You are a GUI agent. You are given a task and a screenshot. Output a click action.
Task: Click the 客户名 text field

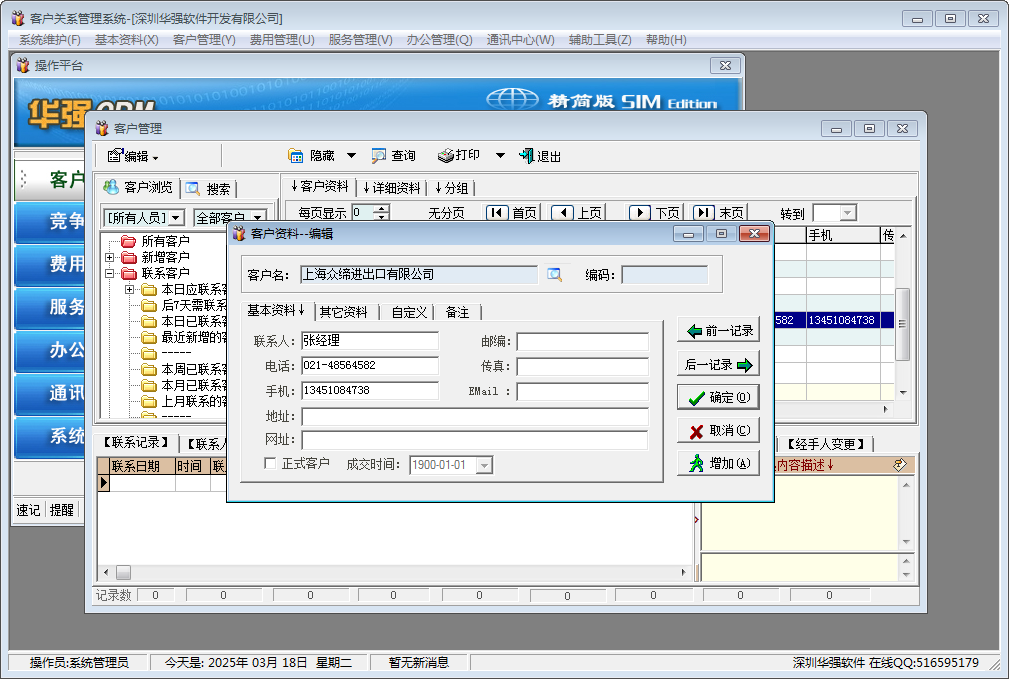pos(419,275)
